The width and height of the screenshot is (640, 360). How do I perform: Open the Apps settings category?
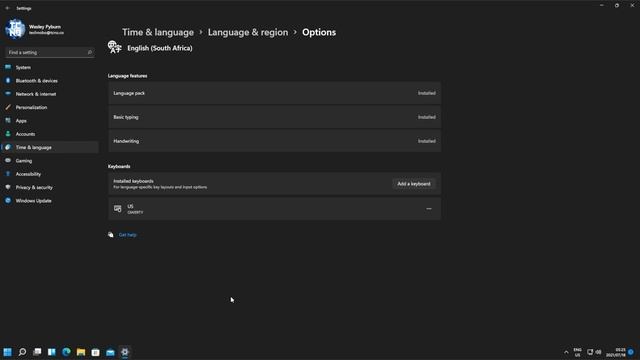click(50, 121)
